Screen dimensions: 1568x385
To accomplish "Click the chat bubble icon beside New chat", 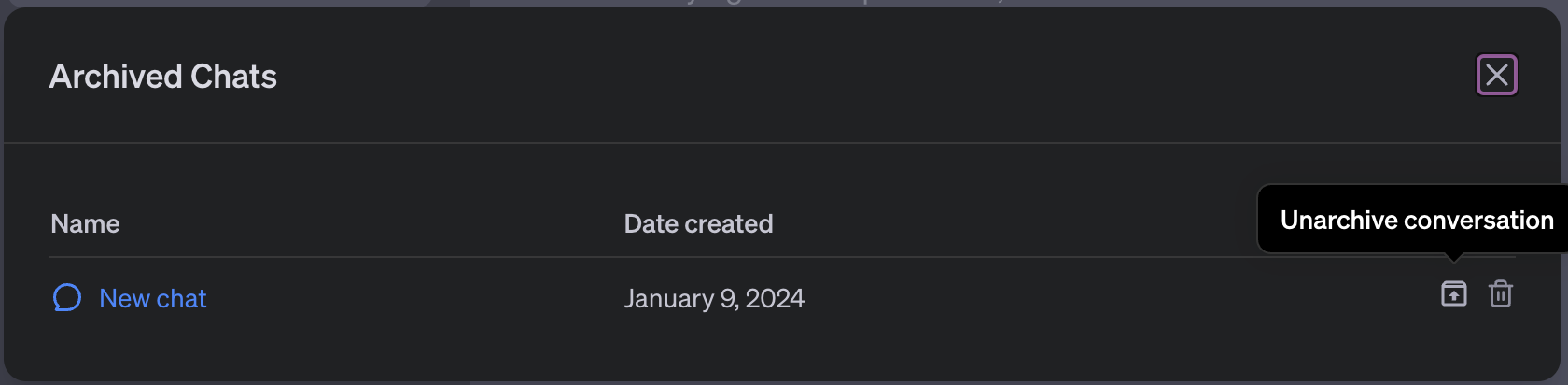I will click(67, 298).
